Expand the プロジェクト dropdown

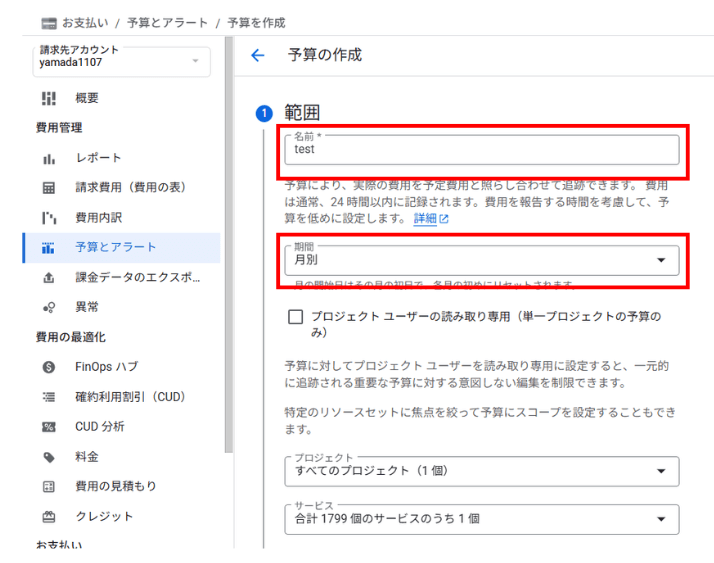481,470
